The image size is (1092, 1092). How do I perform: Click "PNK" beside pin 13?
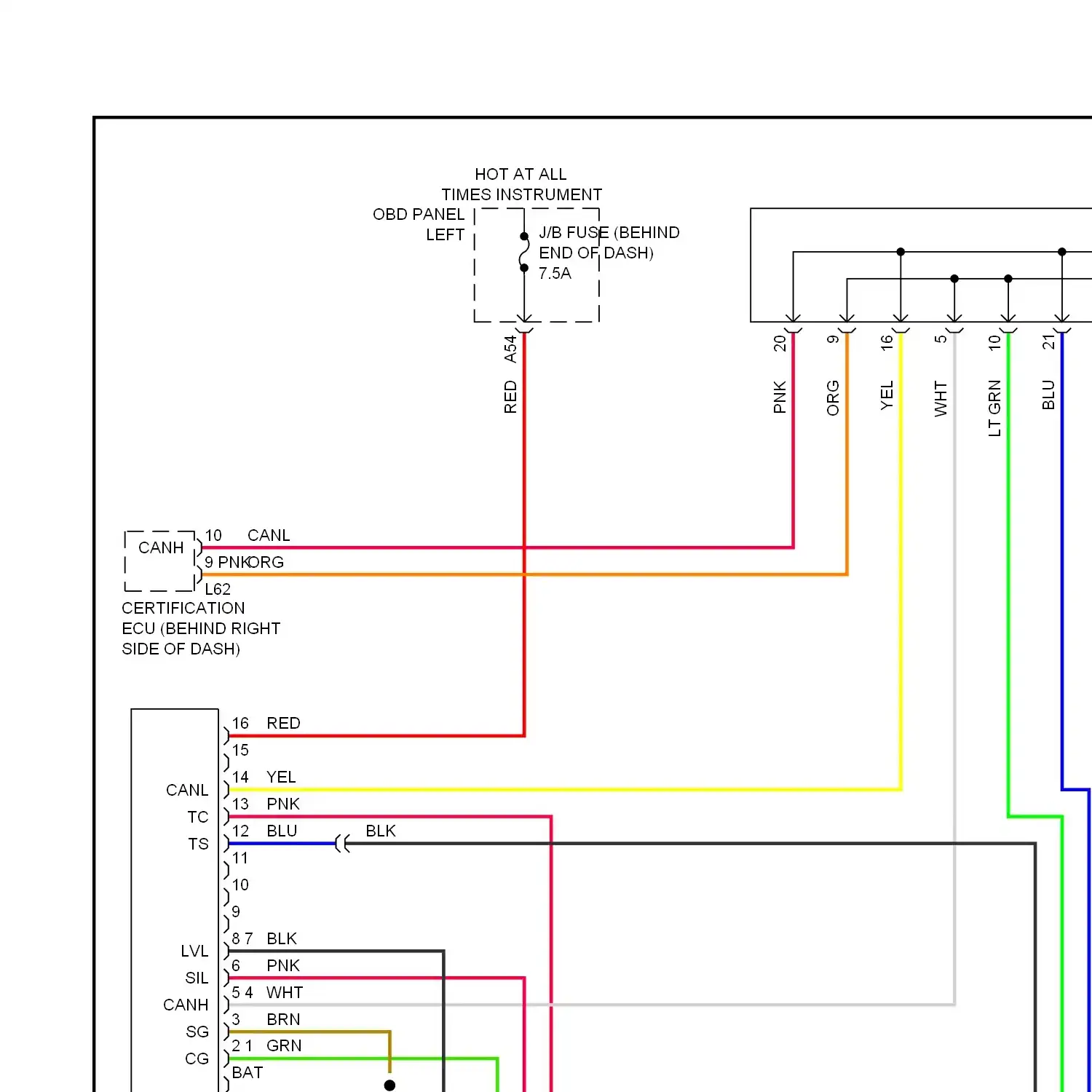pyautogui.click(x=283, y=804)
